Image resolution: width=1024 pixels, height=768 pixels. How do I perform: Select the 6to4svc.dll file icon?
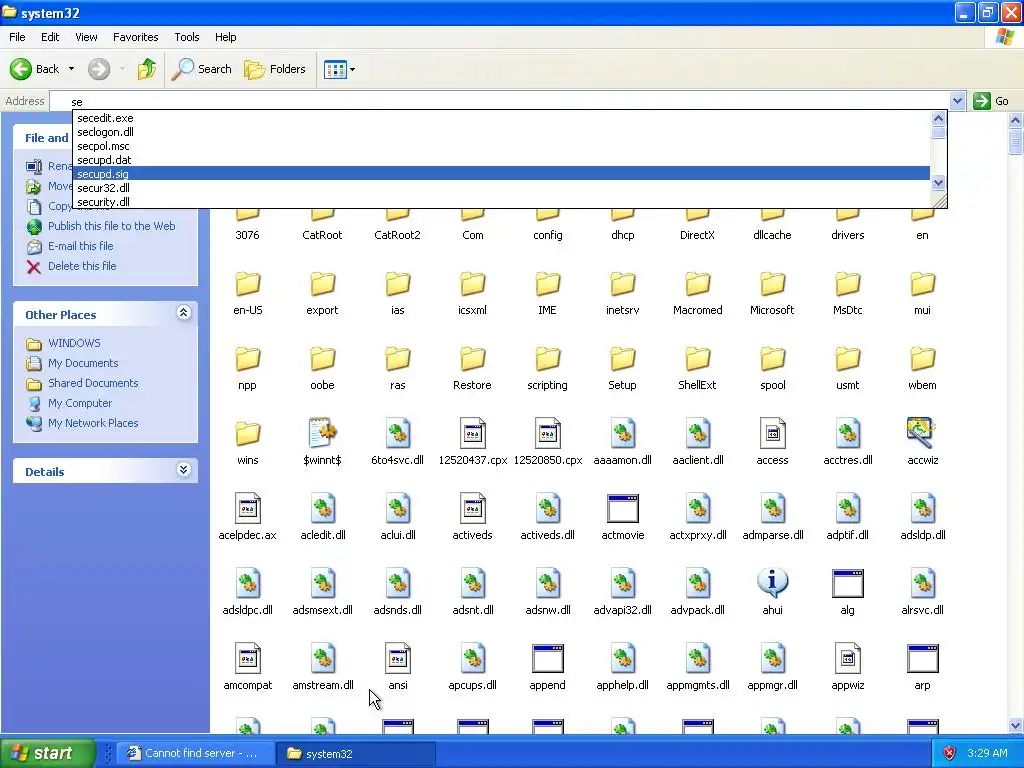(x=398, y=433)
